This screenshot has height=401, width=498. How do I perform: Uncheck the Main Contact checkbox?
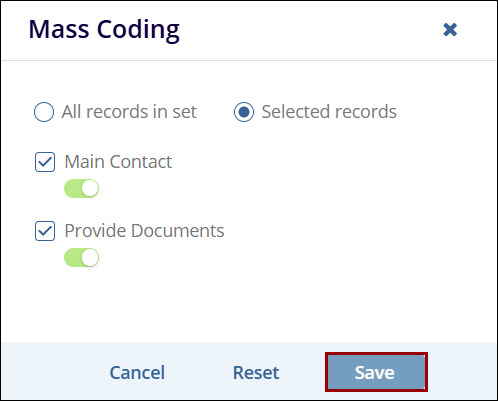pyautogui.click(x=45, y=162)
